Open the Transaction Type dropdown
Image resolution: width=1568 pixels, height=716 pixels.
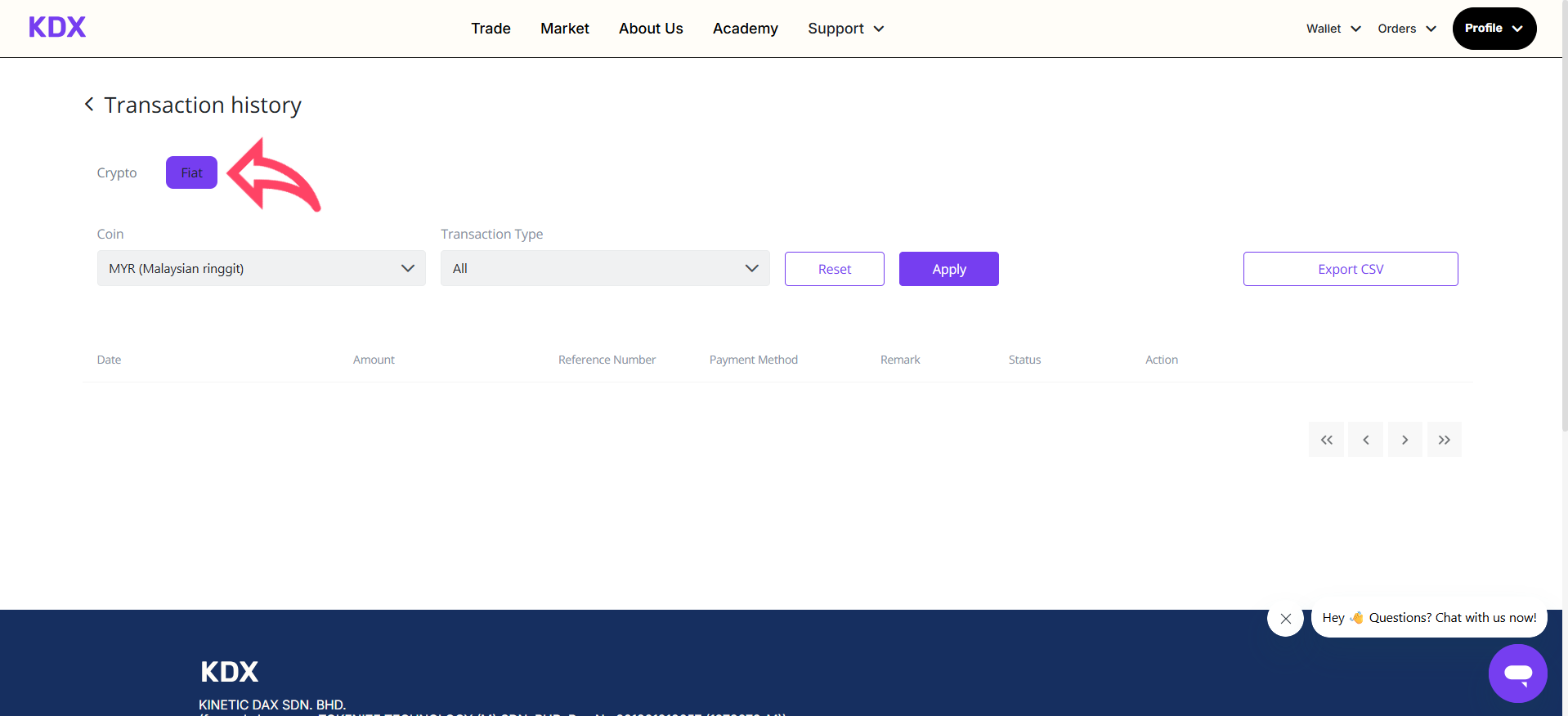pos(605,268)
